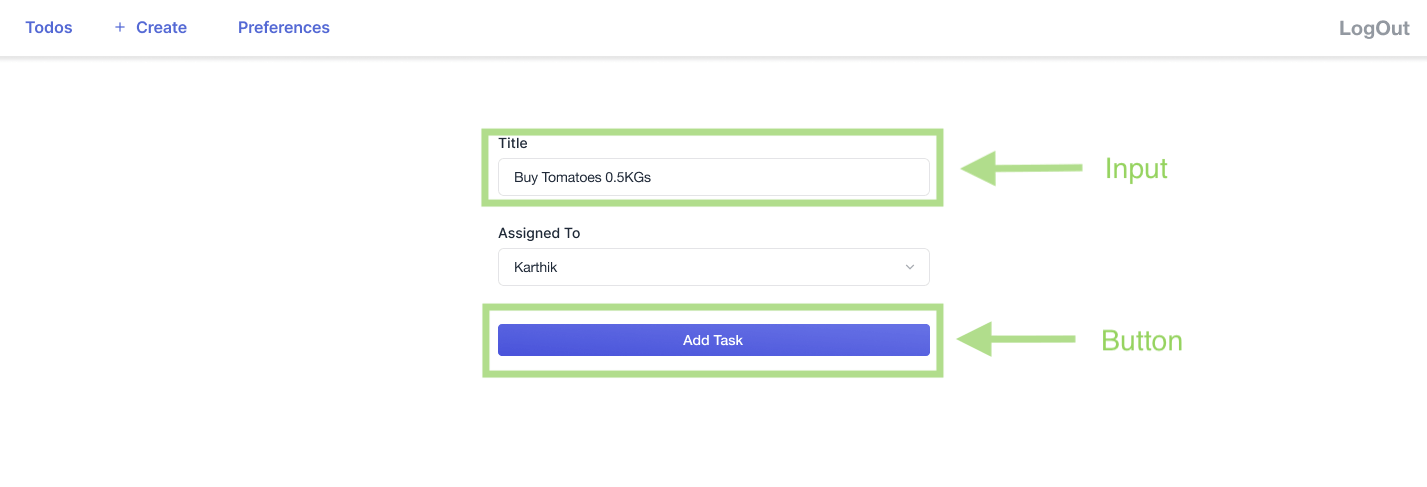The image size is (1427, 487).
Task: Open Preferences from the top navigation
Action: (x=284, y=28)
